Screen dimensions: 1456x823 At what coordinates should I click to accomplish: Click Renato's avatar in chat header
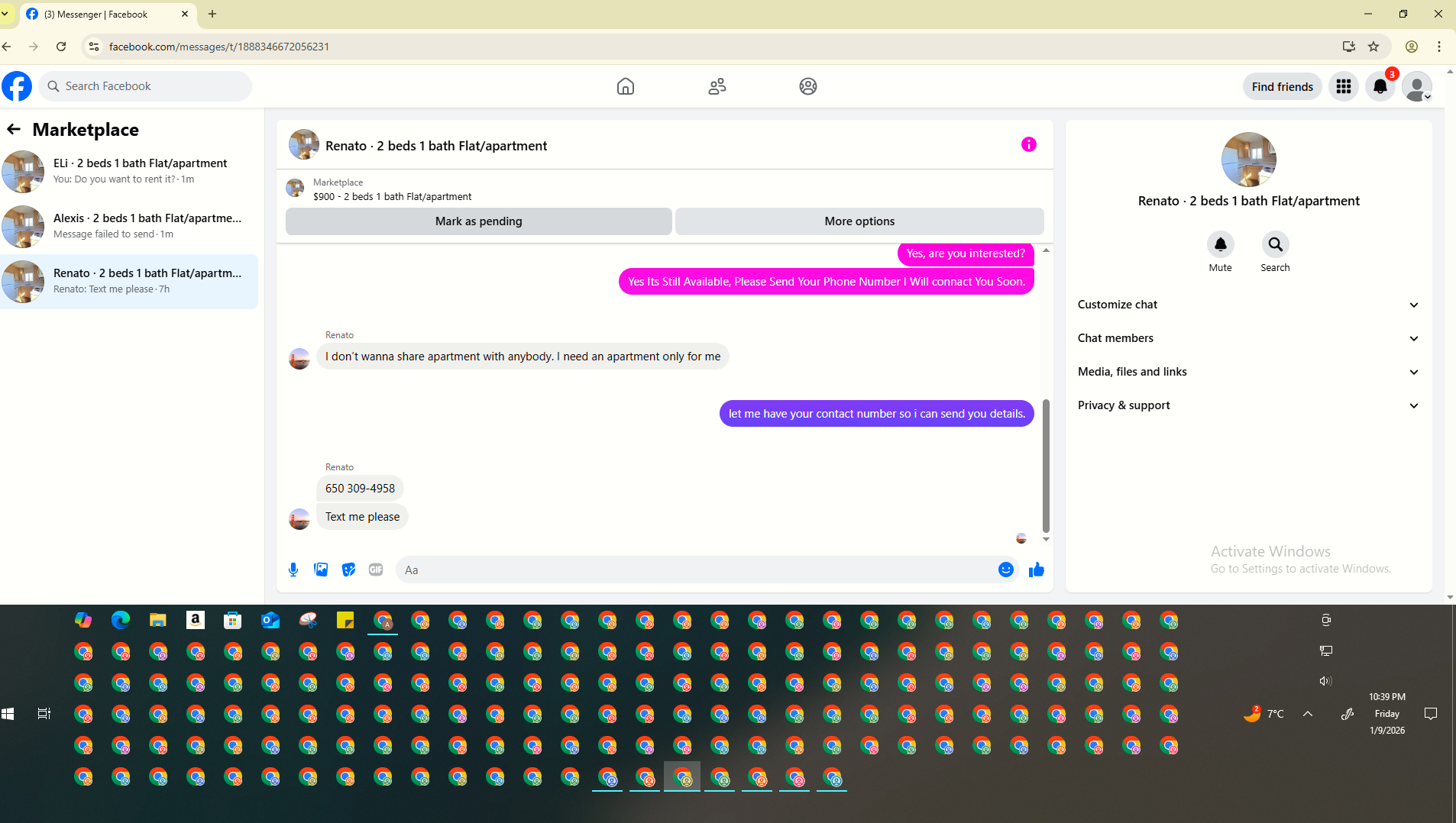click(x=304, y=144)
